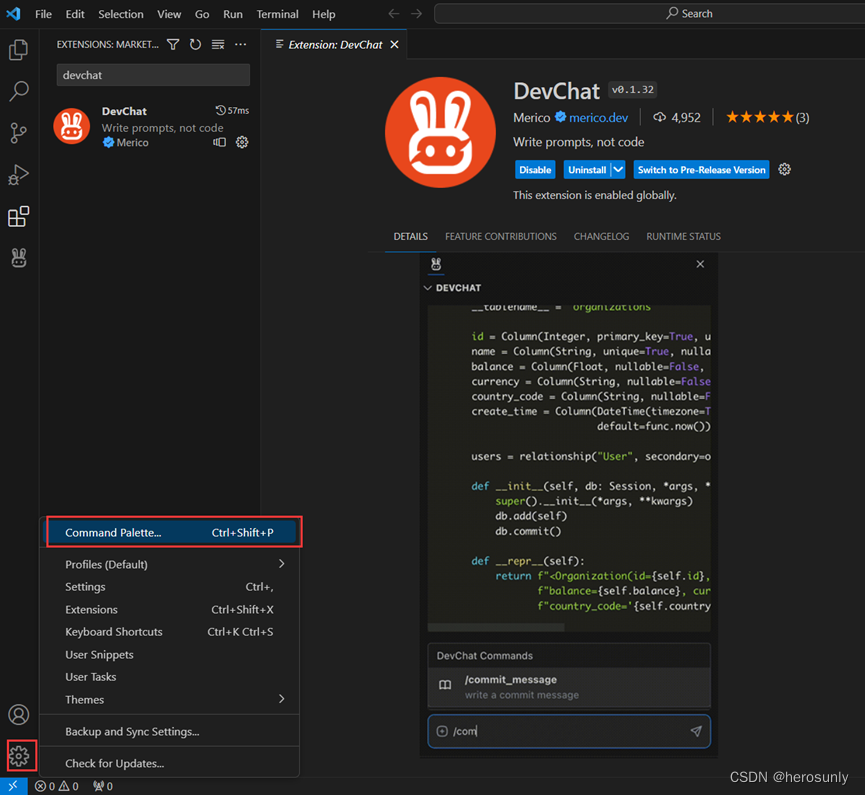Click the Manage gear icon at bottom left
Screen dimensions: 865x795
(x=20, y=755)
